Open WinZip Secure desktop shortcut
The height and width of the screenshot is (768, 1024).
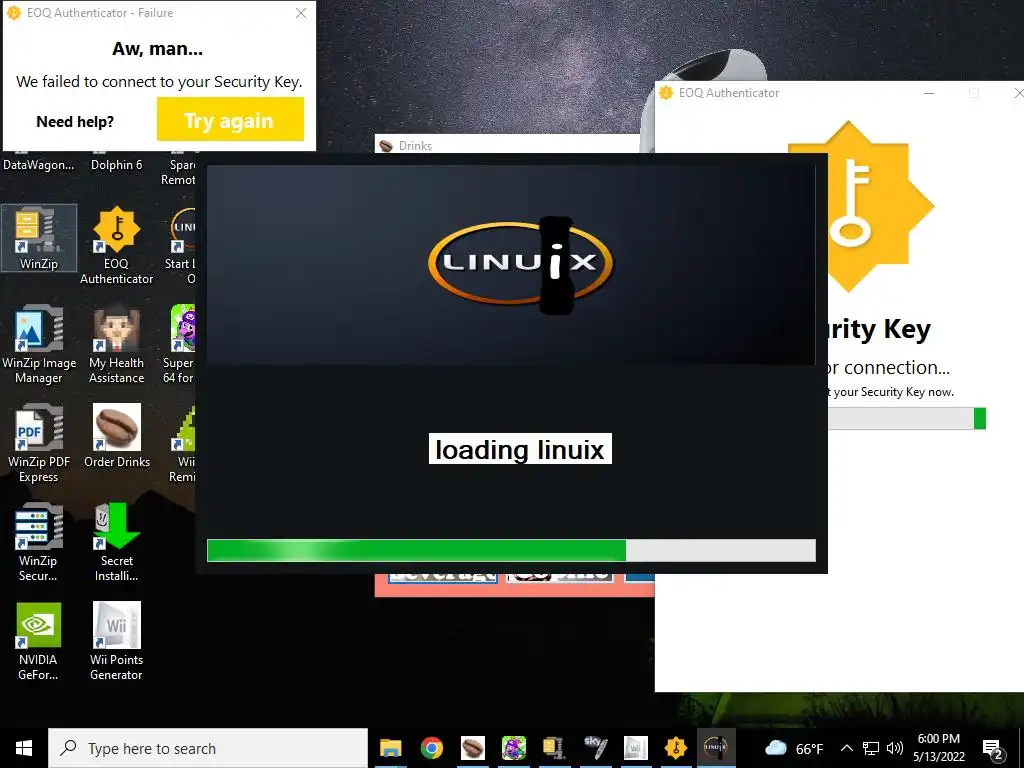(x=39, y=542)
